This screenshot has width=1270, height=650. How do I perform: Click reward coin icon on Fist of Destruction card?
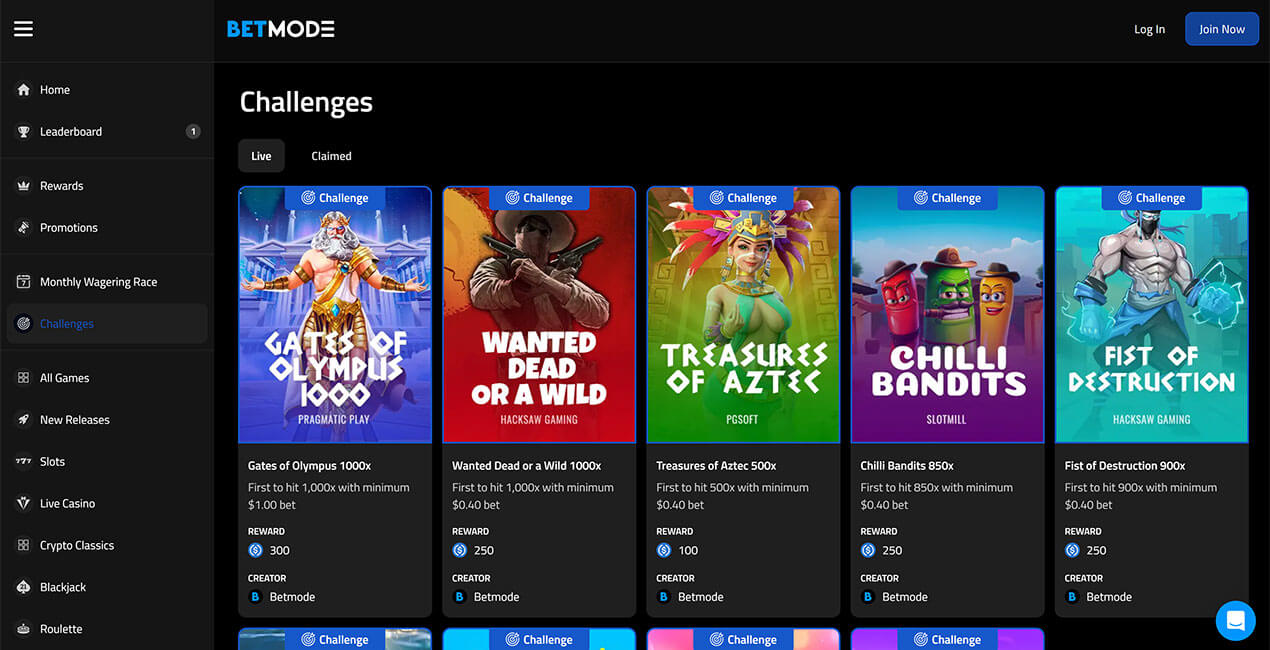[x=1072, y=550]
